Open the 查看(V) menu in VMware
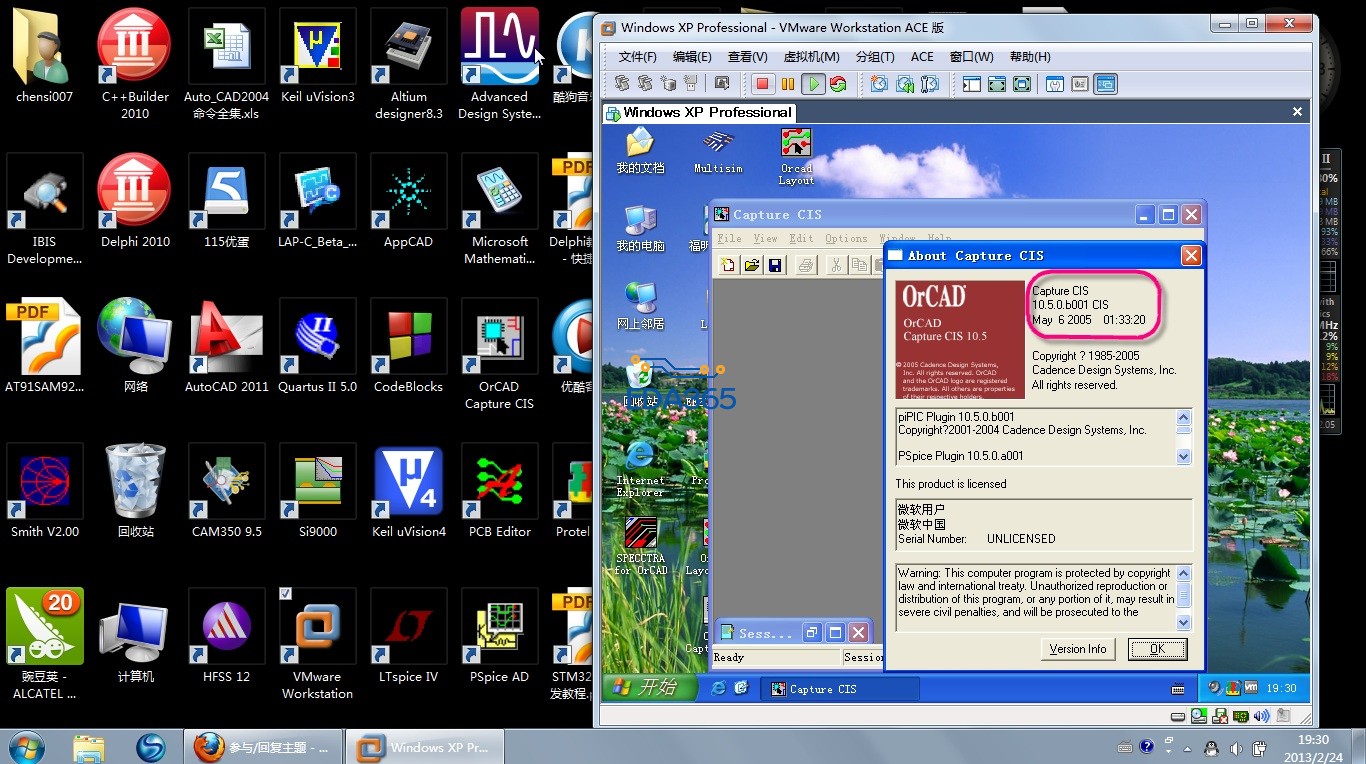Image resolution: width=1366 pixels, height=764 pixels. [x=747, y=57]
